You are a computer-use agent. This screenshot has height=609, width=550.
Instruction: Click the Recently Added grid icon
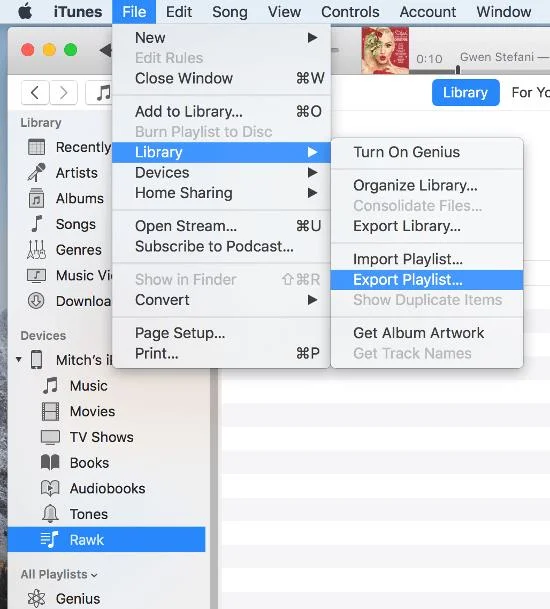[37, 147]
